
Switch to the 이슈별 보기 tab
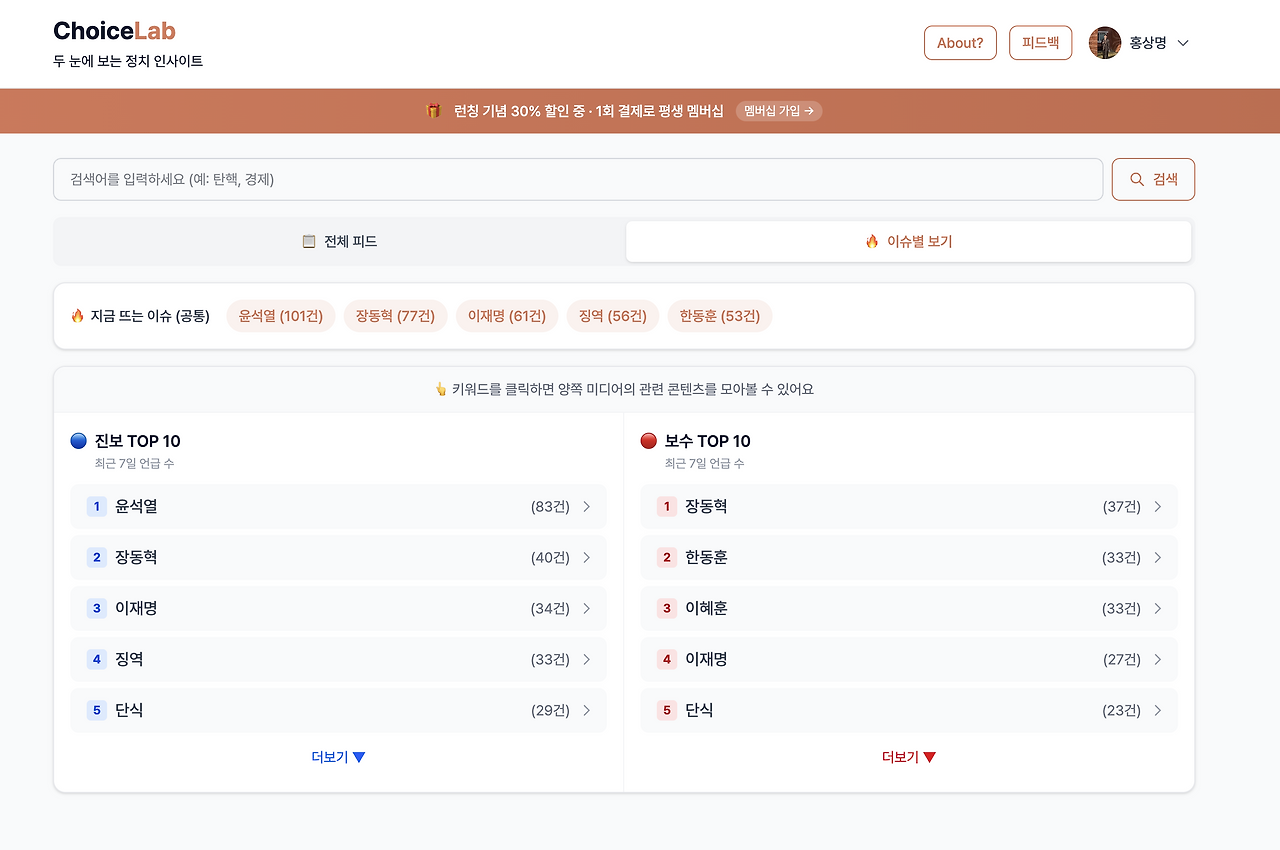908,240
